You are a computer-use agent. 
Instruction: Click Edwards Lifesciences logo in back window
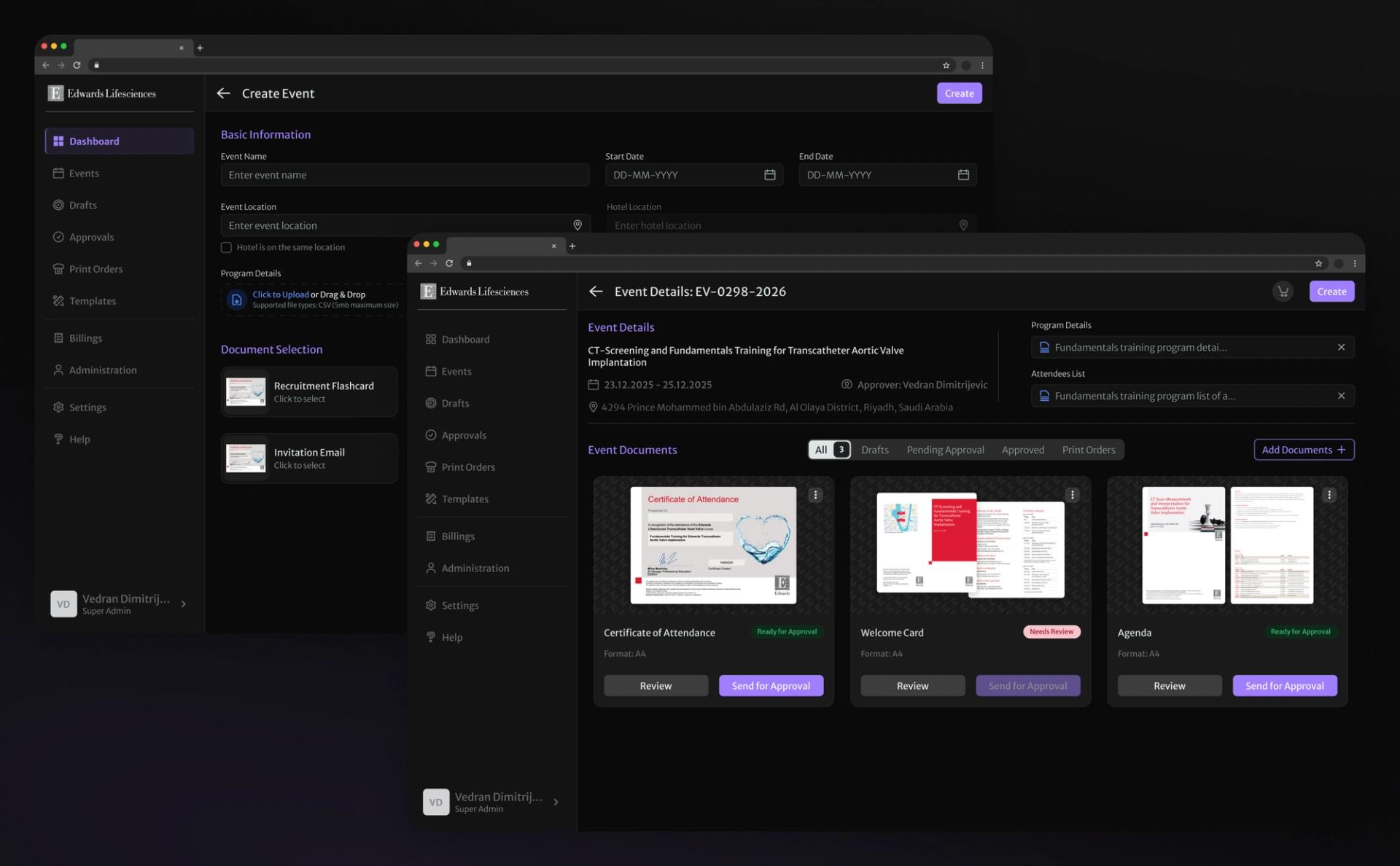[102, 93]
